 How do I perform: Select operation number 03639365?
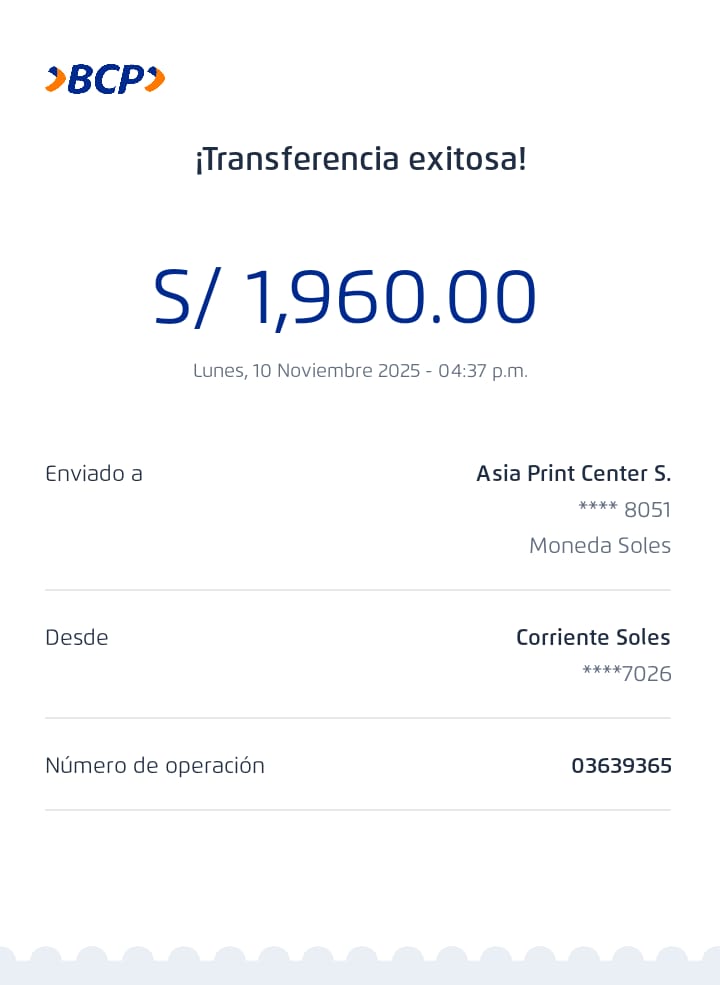[621, 766]
